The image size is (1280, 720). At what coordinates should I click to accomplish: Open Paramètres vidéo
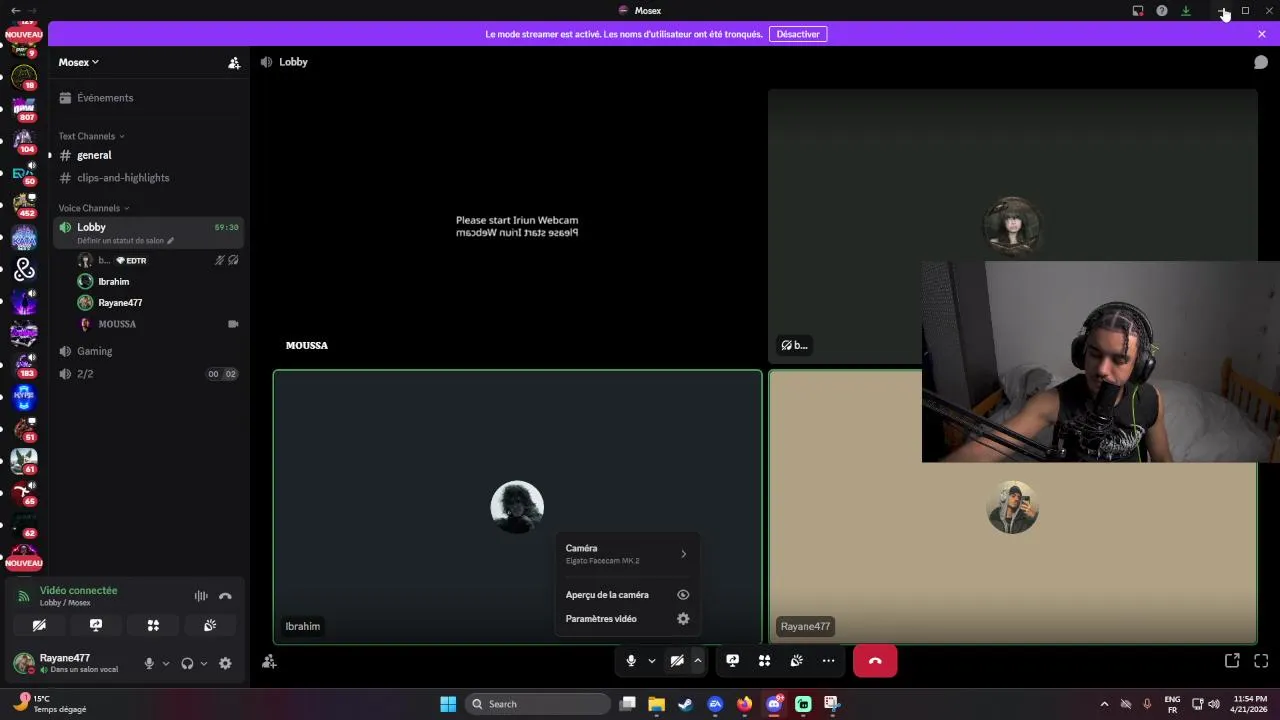[x=627, y=619]
